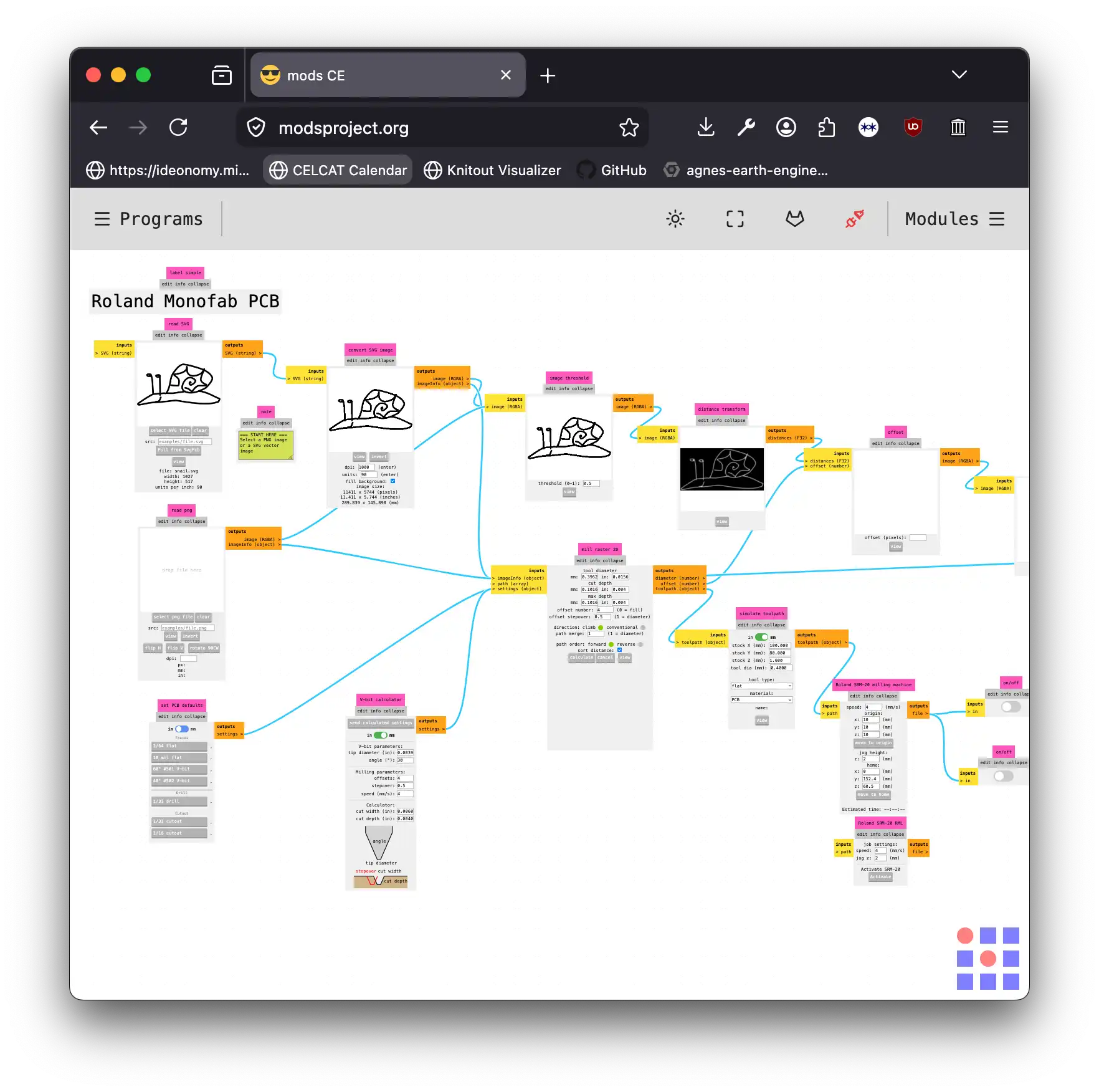Open the tool type dropdown showing flat
This screenshot has height=1092, width=1099.
pyautogui.click(x=761, y=686)
